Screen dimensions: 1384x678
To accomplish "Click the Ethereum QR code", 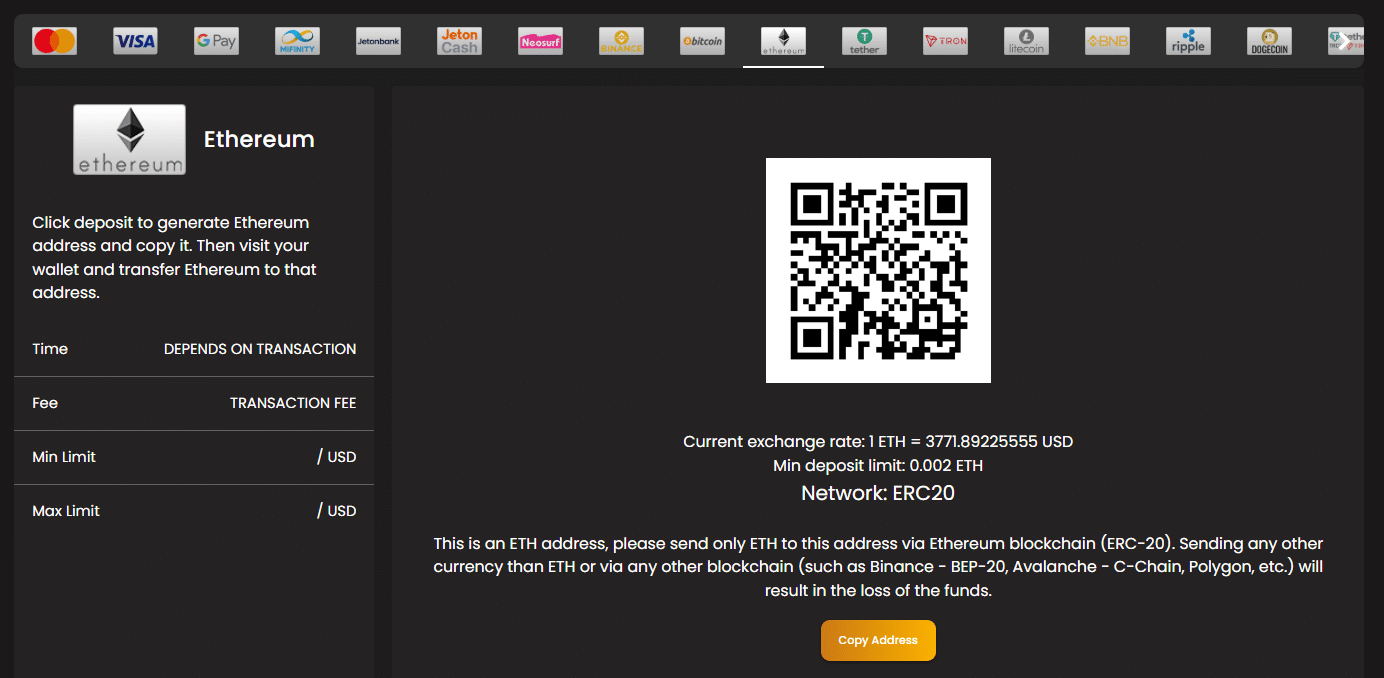I will click(878, 270).
